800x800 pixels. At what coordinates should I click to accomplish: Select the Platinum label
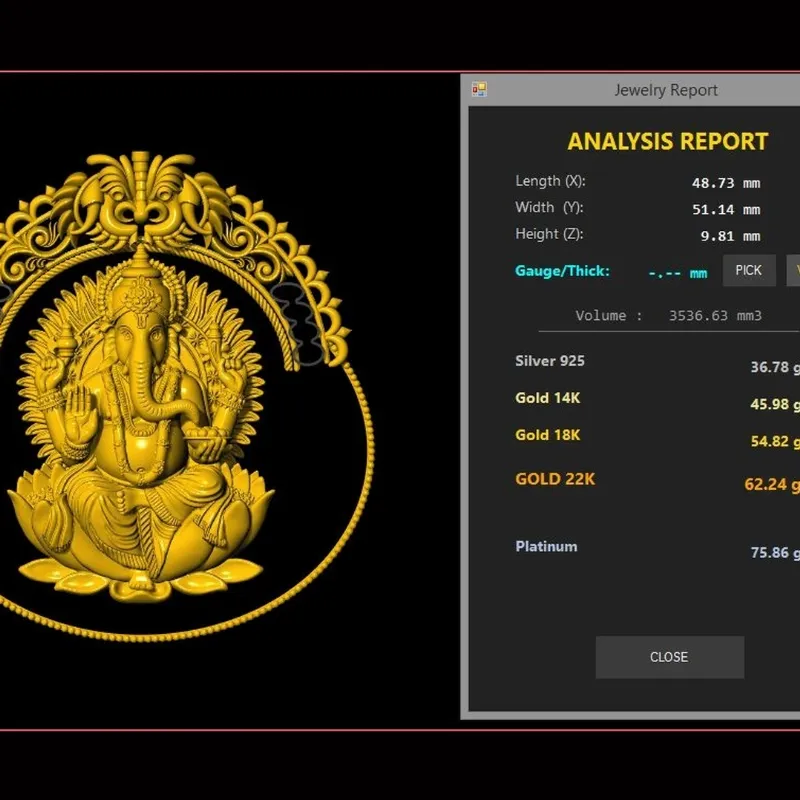(546, 546)
